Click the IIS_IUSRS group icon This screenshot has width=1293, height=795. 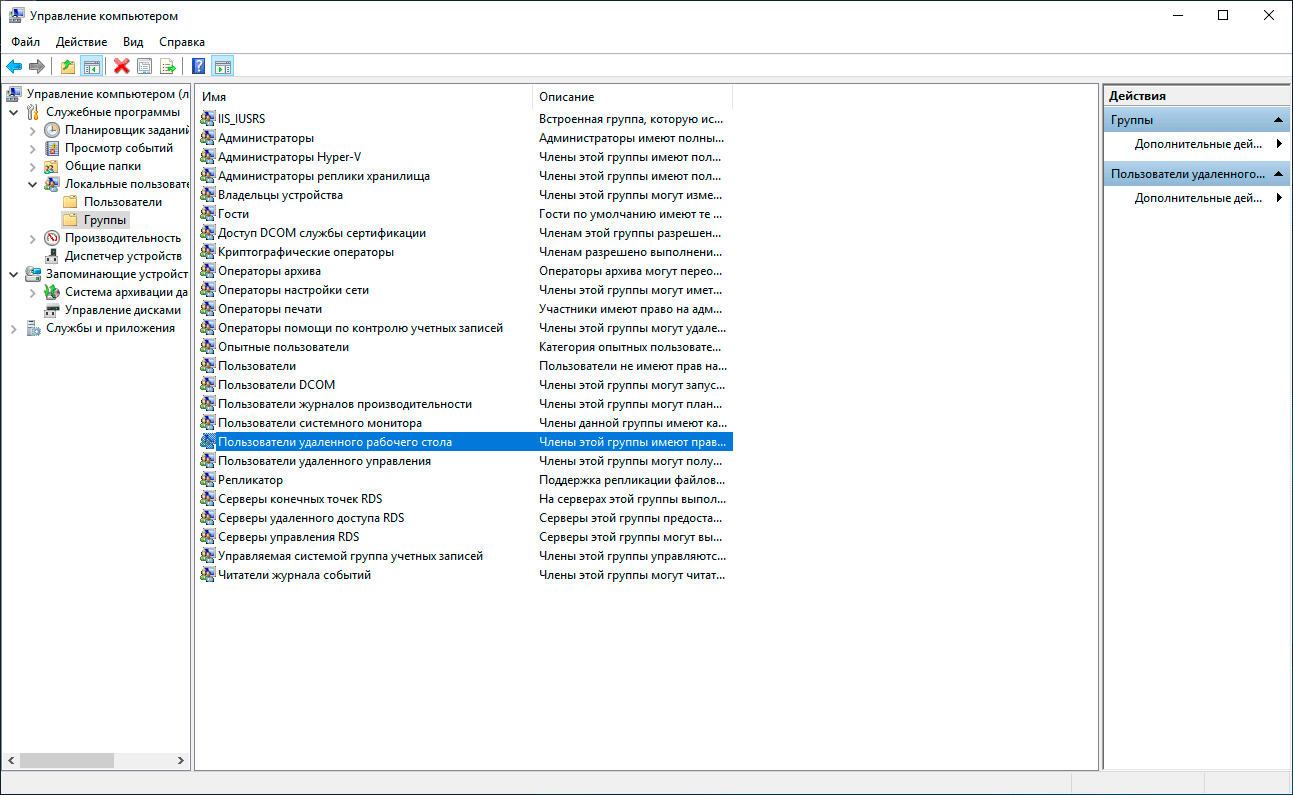208,119
